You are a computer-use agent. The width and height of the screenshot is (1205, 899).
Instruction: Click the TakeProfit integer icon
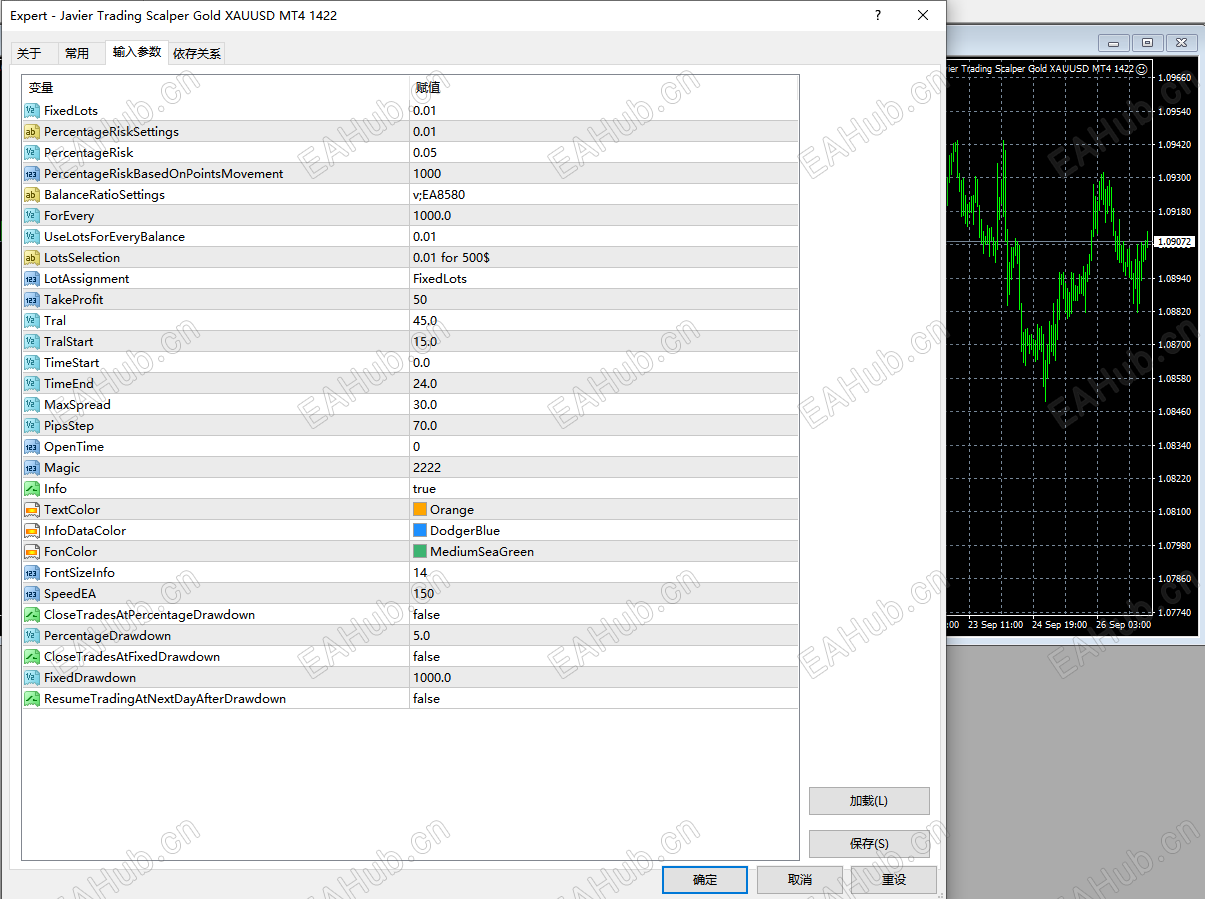tap(32, 300)
